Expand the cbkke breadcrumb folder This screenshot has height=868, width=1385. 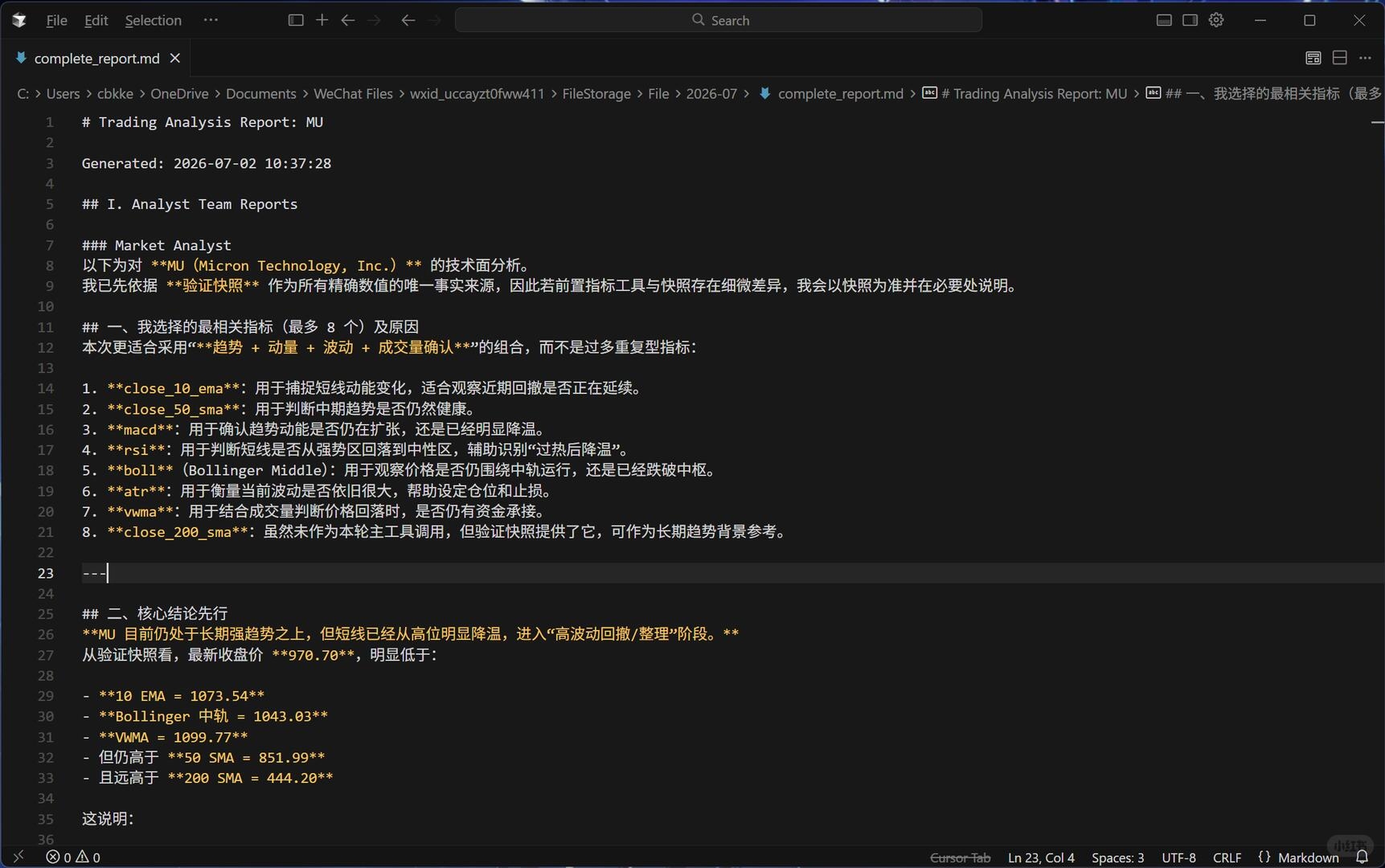[115, 93]
